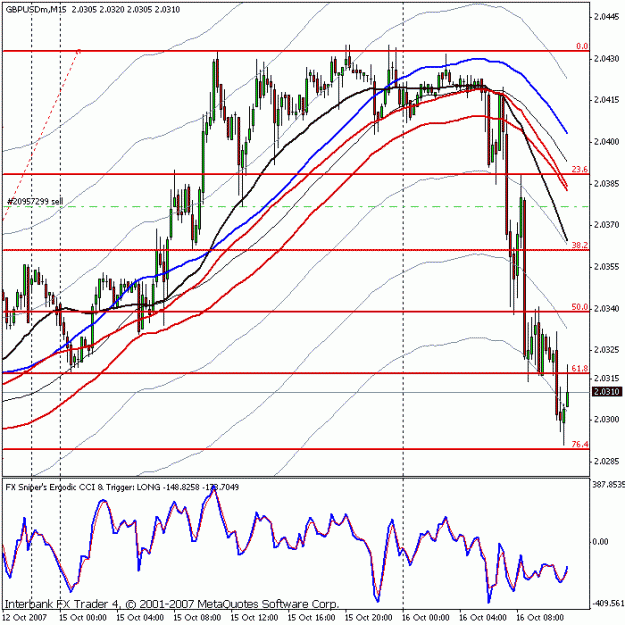Click the indicator 0.00 scale label
The height and width of the screenshot is (625, 625).
[x=601, y=542]
